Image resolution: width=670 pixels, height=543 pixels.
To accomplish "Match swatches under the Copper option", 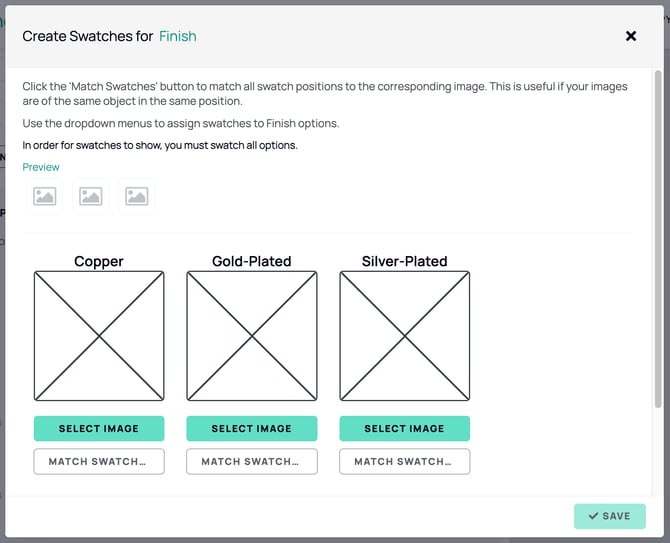I will click(99, 461).
